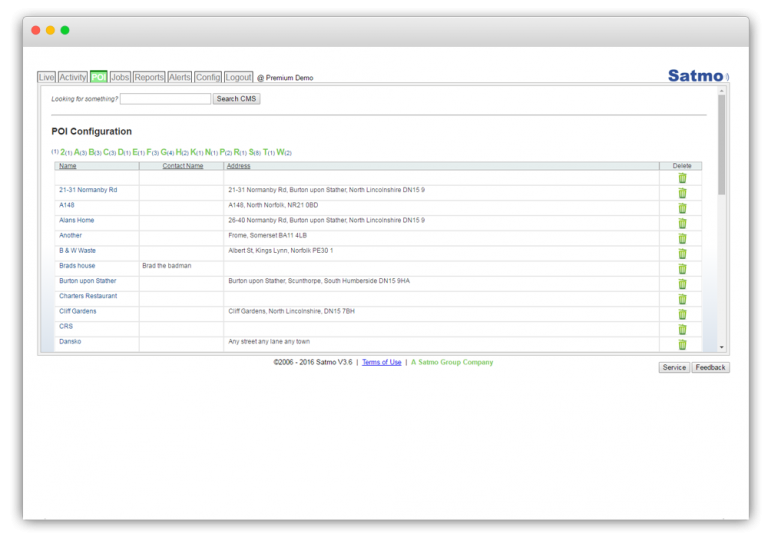Screen dimensions: 768x538
Task: Go to the Config tab
Action: (x=208, y=77)
